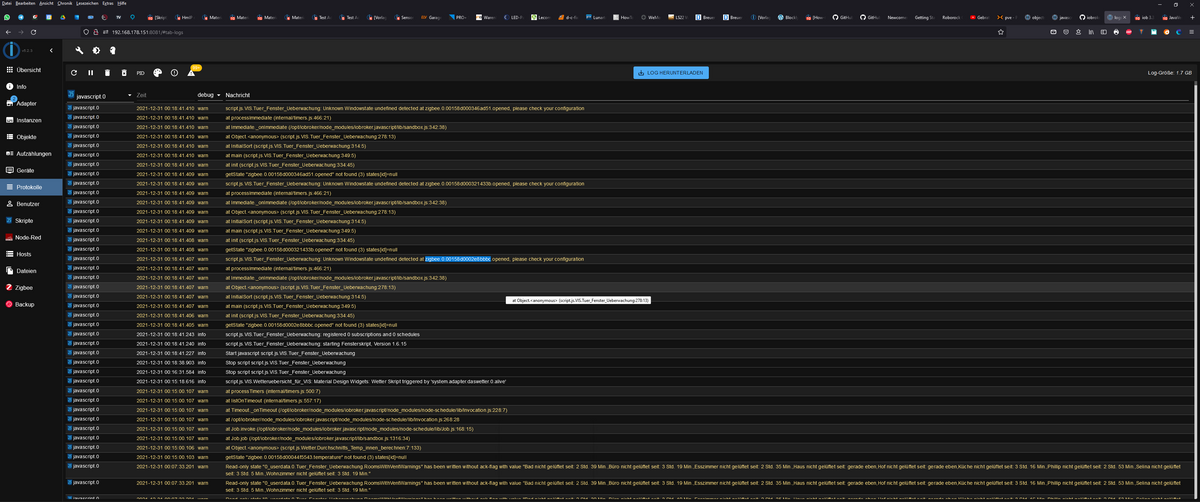The image size is (1200, 502).
Task: Clear the log view with trash icon
Action: [x=107, y=73]
